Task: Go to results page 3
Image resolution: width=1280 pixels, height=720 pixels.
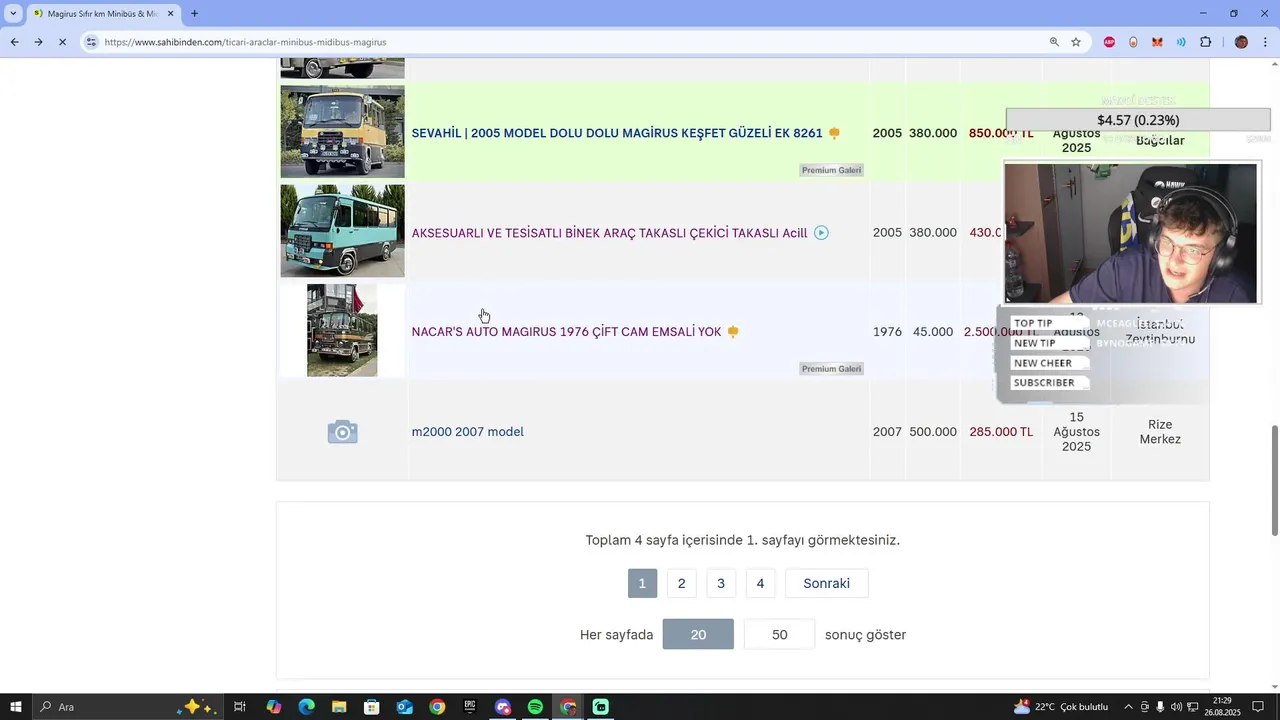Action: (x=721, y=583)
